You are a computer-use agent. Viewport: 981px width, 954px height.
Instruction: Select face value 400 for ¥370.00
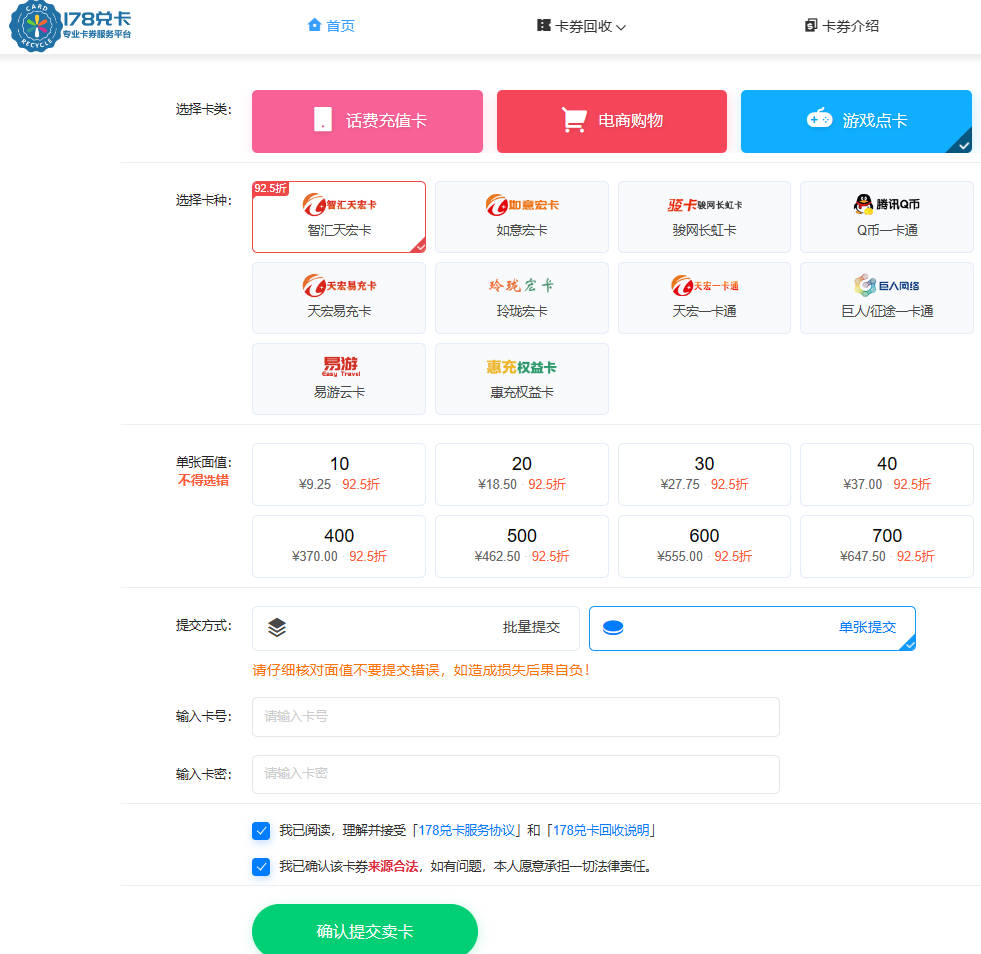pos(339,546)
